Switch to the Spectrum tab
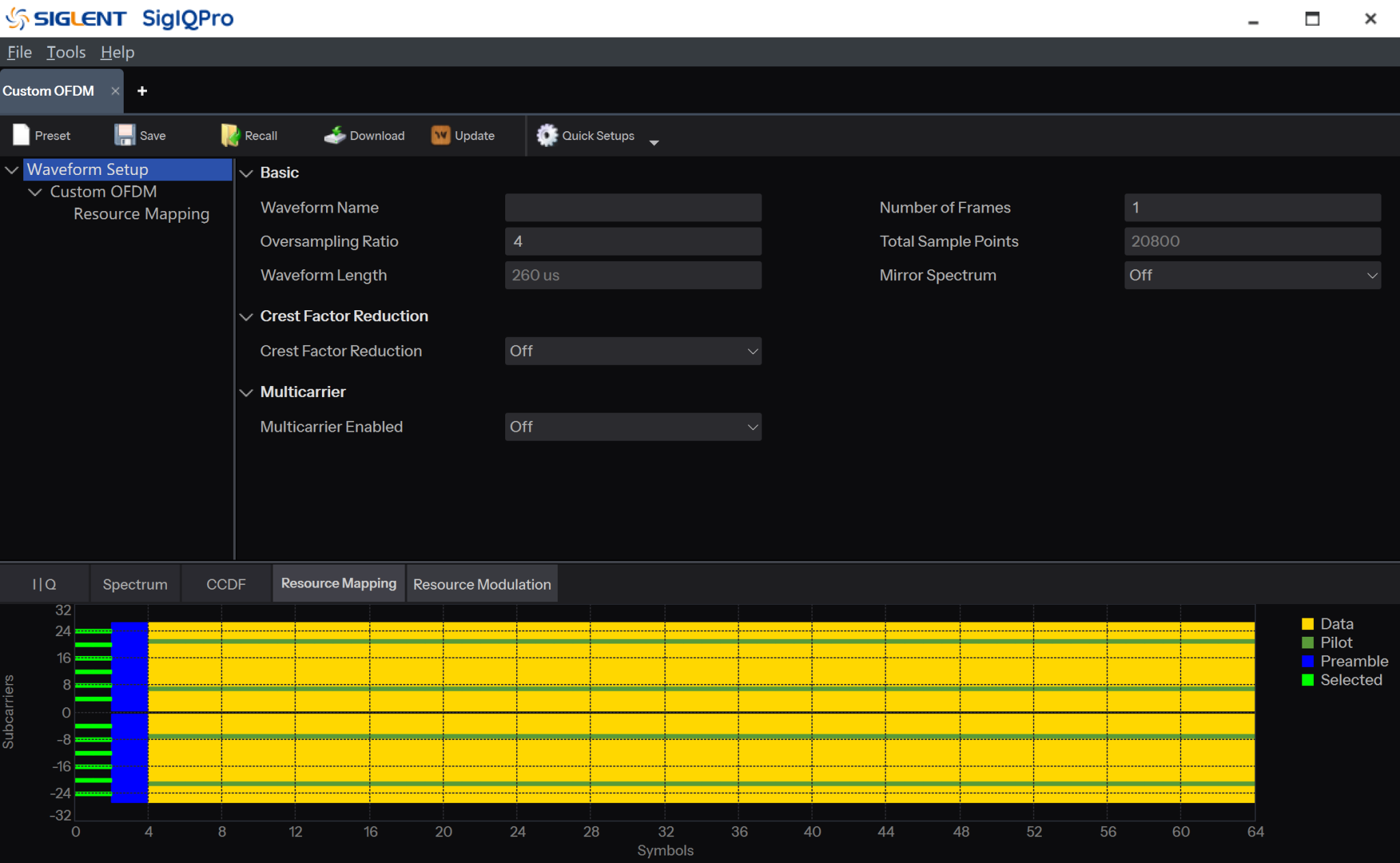This screenshot has height=863, width=1400. [135, 584]
